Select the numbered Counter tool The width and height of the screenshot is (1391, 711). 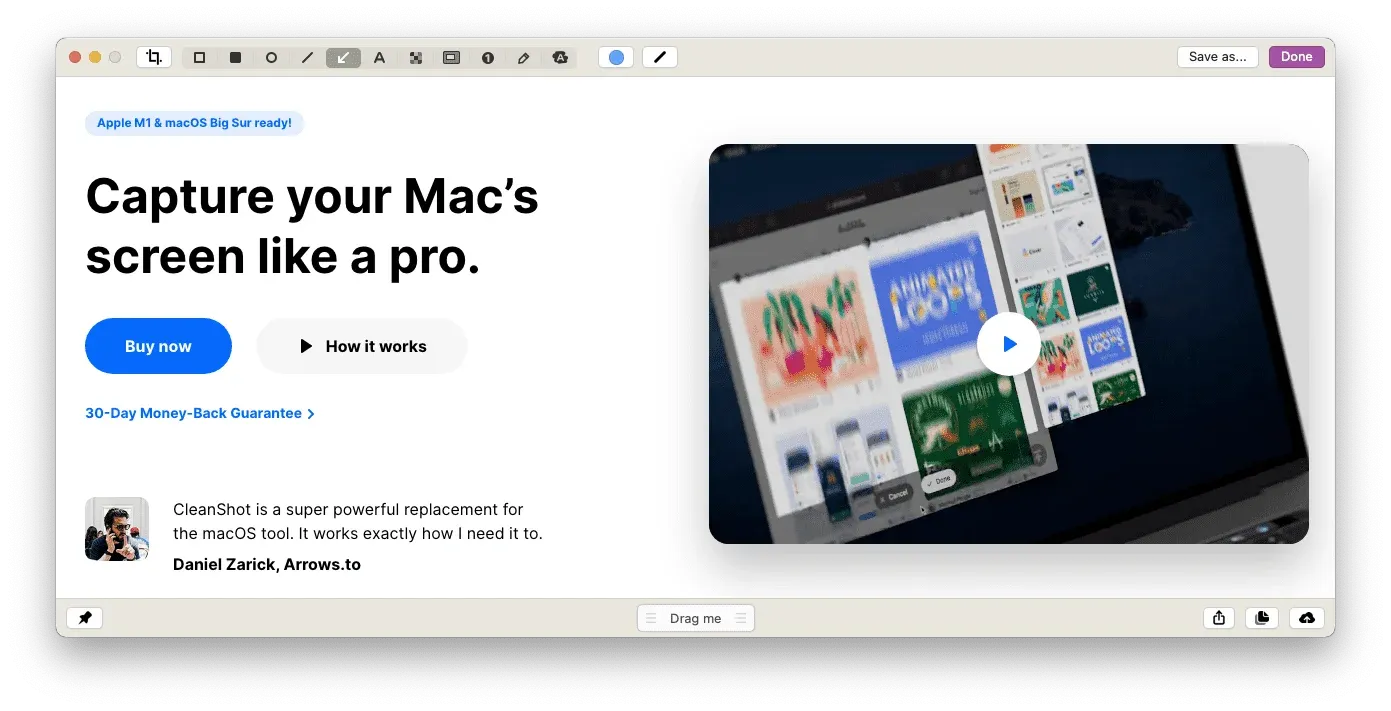[x=487, y=58]
